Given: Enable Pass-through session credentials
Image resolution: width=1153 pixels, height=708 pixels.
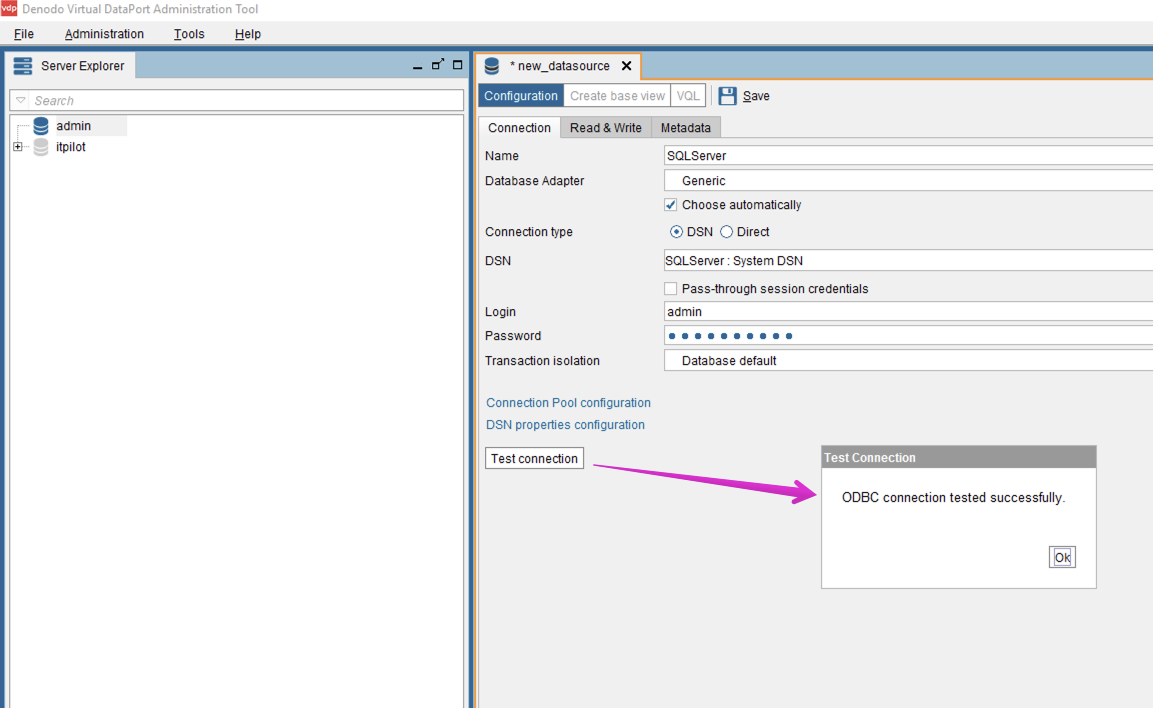Looking at the screenshot, I should 671,288.
